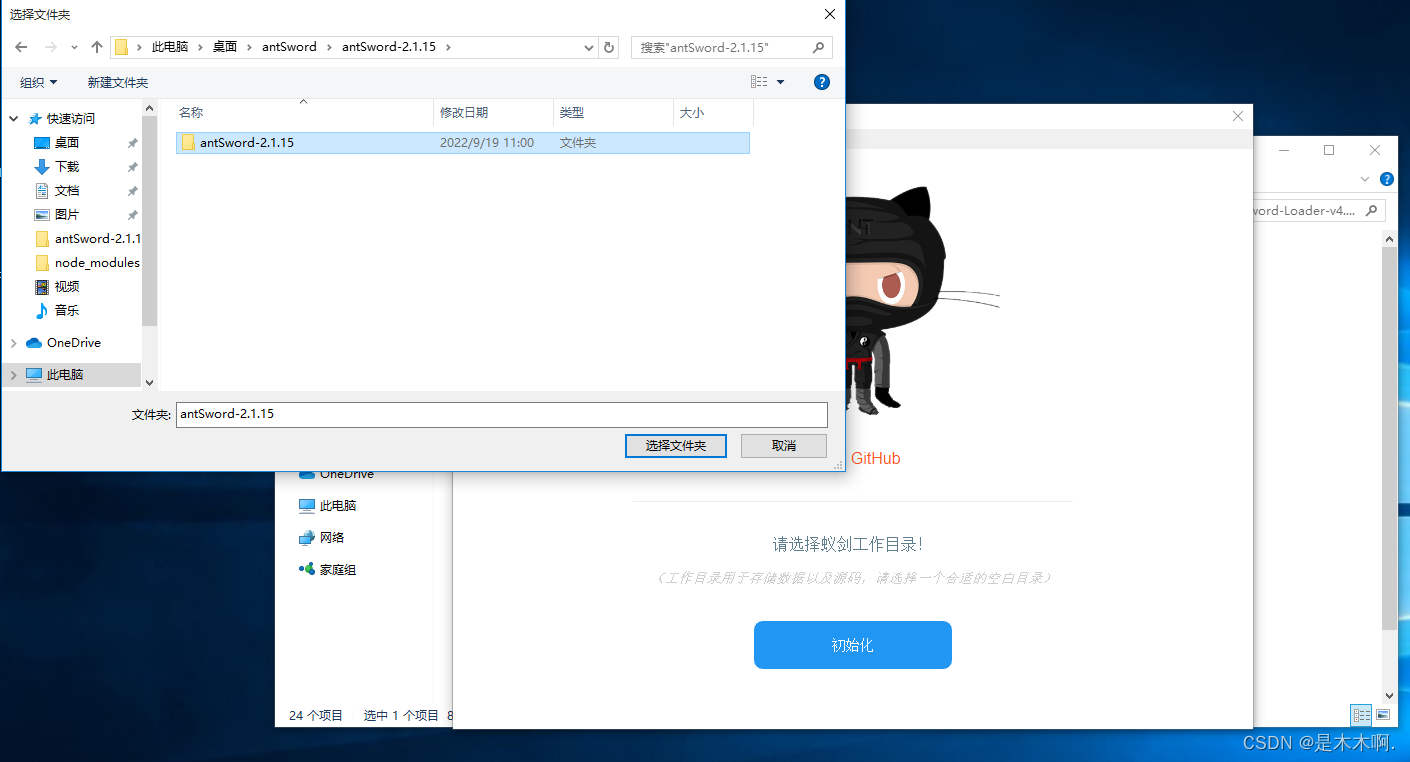Click the pin icon beside 图片

(x=132, y=215)
